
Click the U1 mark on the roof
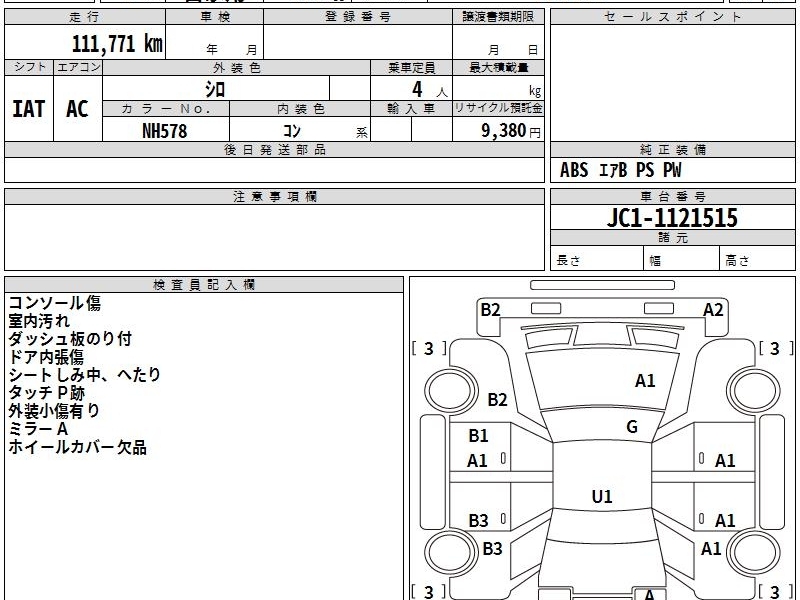(602, 496)
